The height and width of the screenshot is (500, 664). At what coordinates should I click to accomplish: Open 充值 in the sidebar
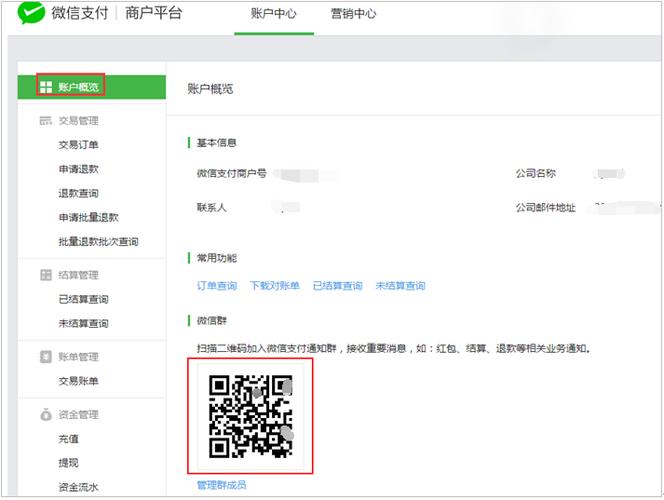(x=69, y=439)
